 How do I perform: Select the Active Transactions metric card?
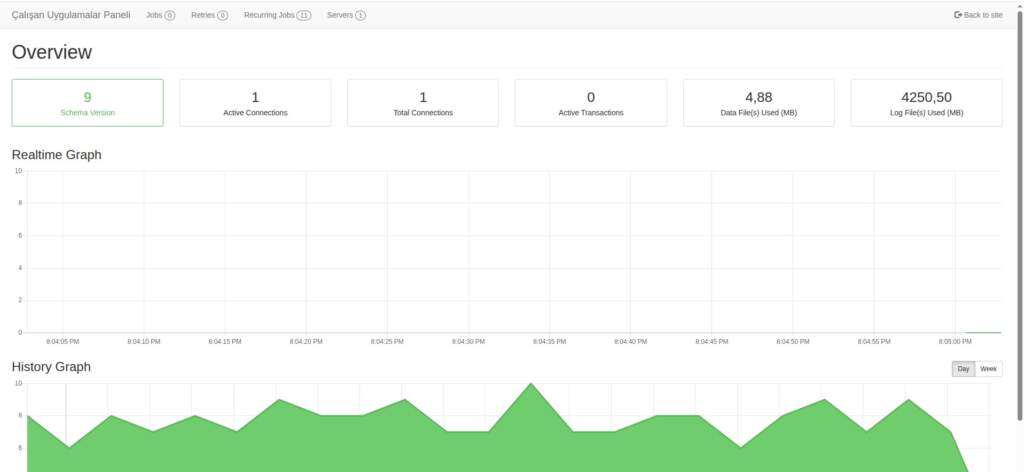591,103
